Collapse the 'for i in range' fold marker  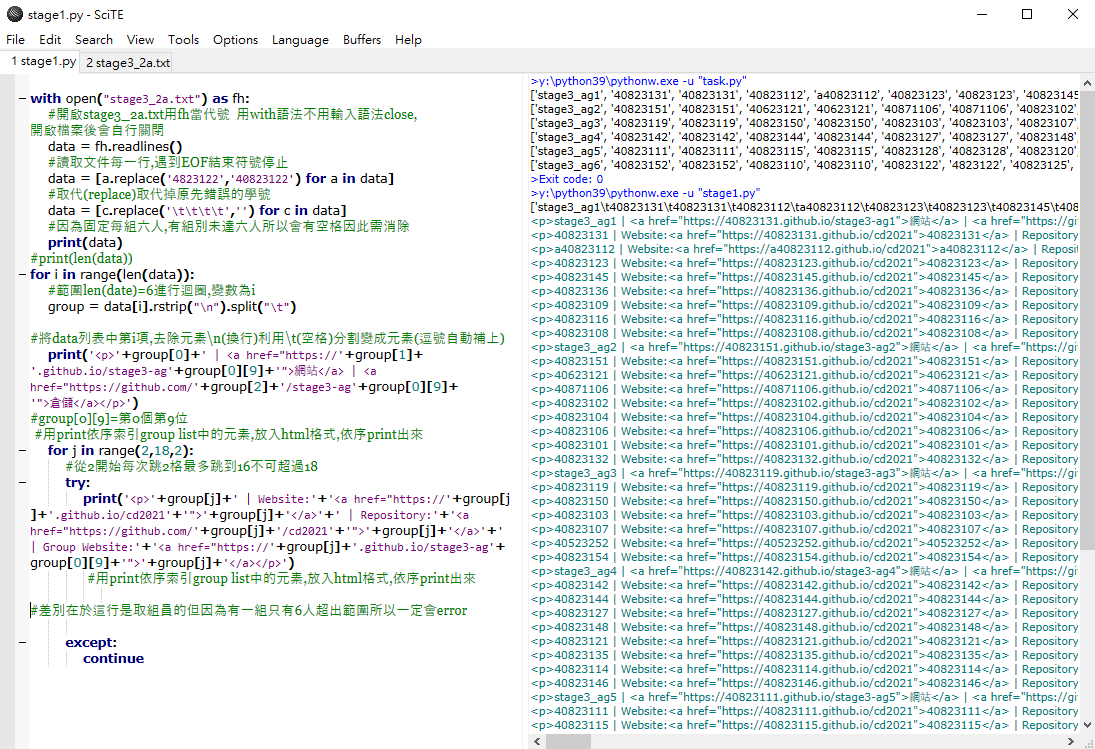pyautogui.click(x=23, y=275)
